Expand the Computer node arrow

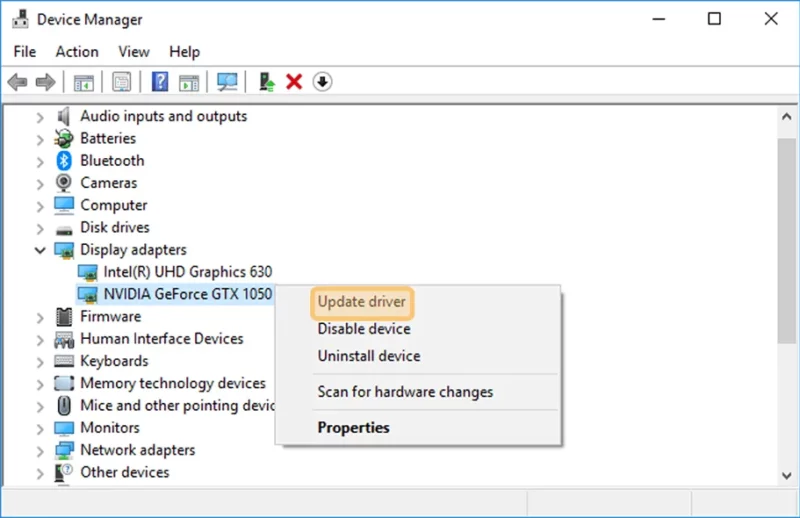pos(40,206)
